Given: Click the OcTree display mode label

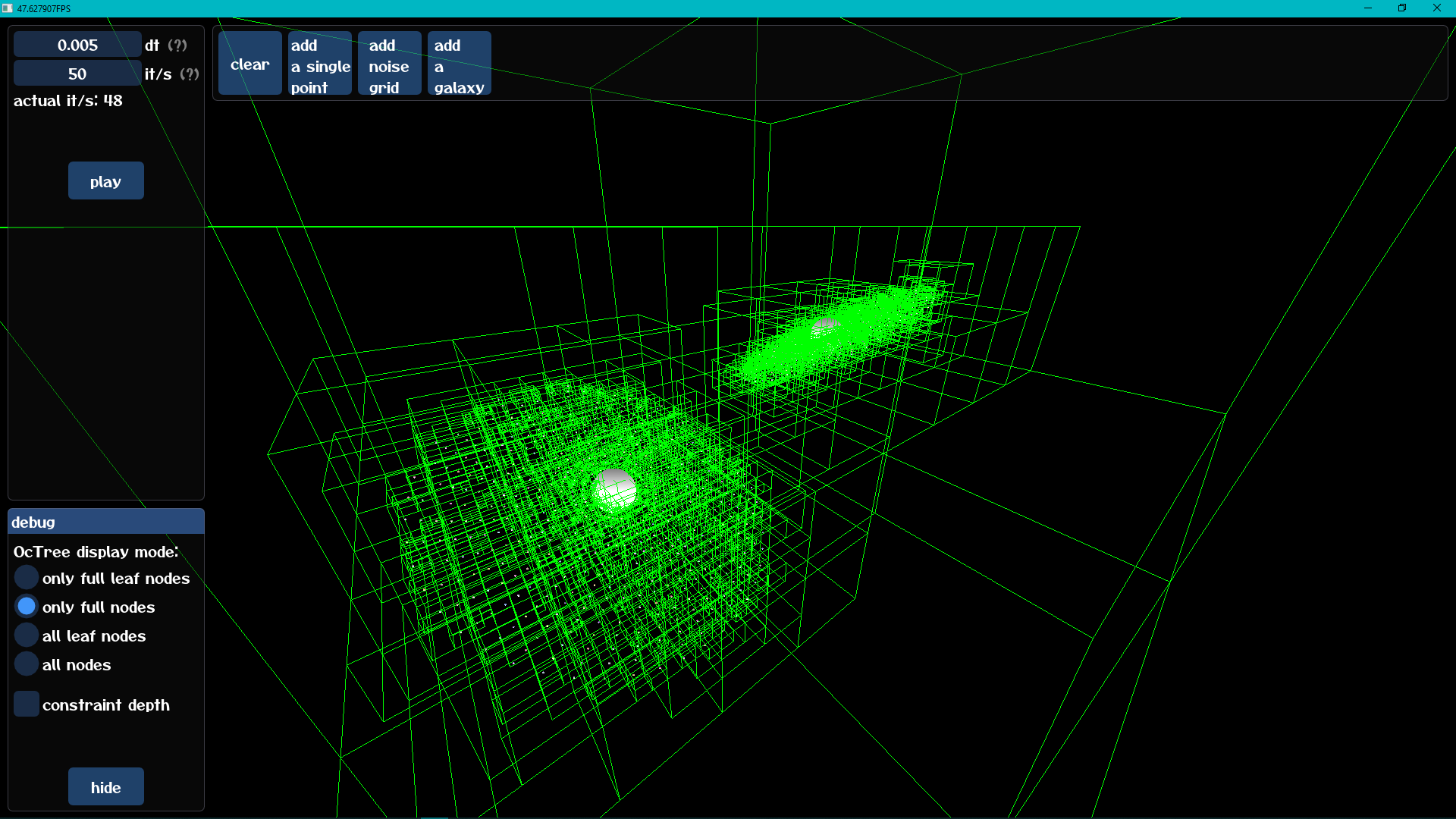Looking at the screenshot, I should (x=96, y=552).
